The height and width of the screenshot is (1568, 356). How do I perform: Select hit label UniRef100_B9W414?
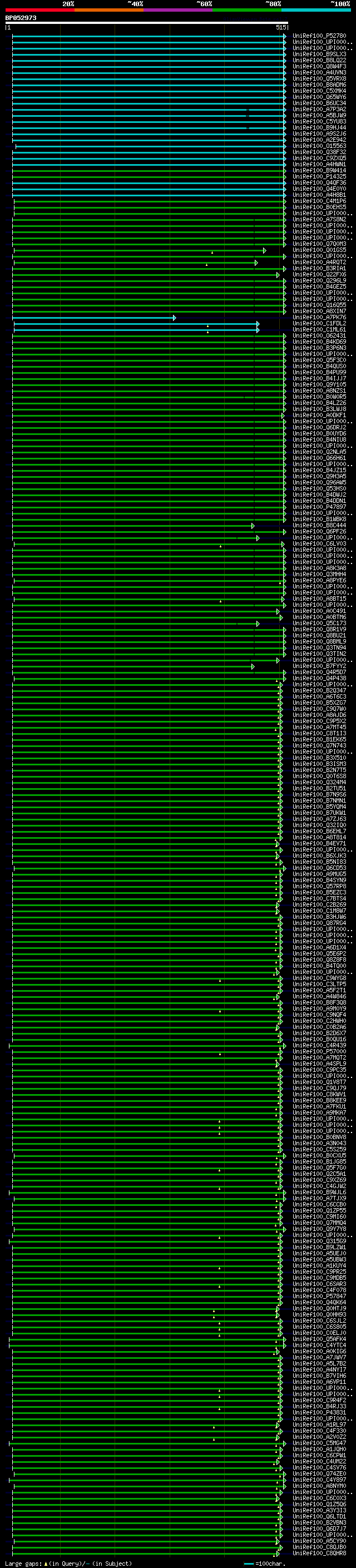pos(319,170)
